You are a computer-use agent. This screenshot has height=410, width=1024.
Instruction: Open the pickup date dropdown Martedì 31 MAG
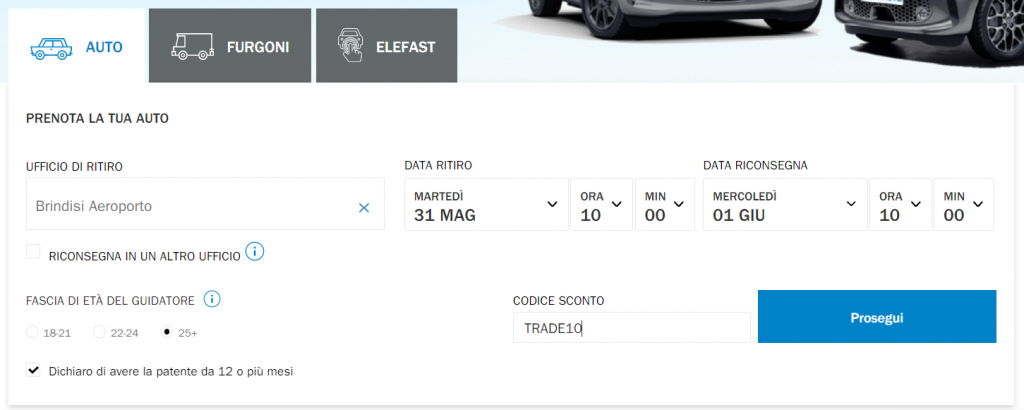coord(485,204)
